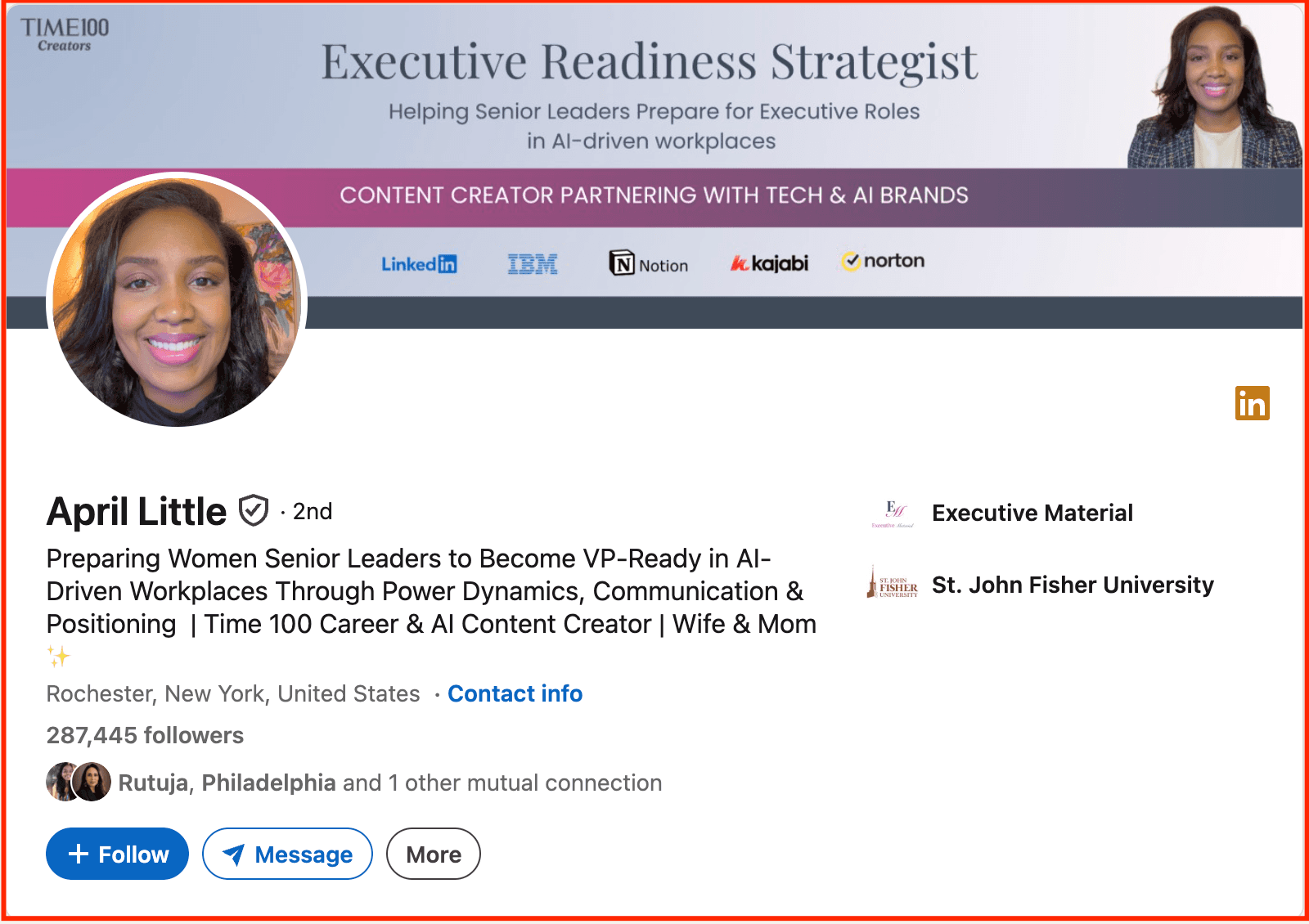Viewport: 1309px width, 924px height.
Task: View the mutual connections list
Action: pyautogui.click(x=390, y=783)
